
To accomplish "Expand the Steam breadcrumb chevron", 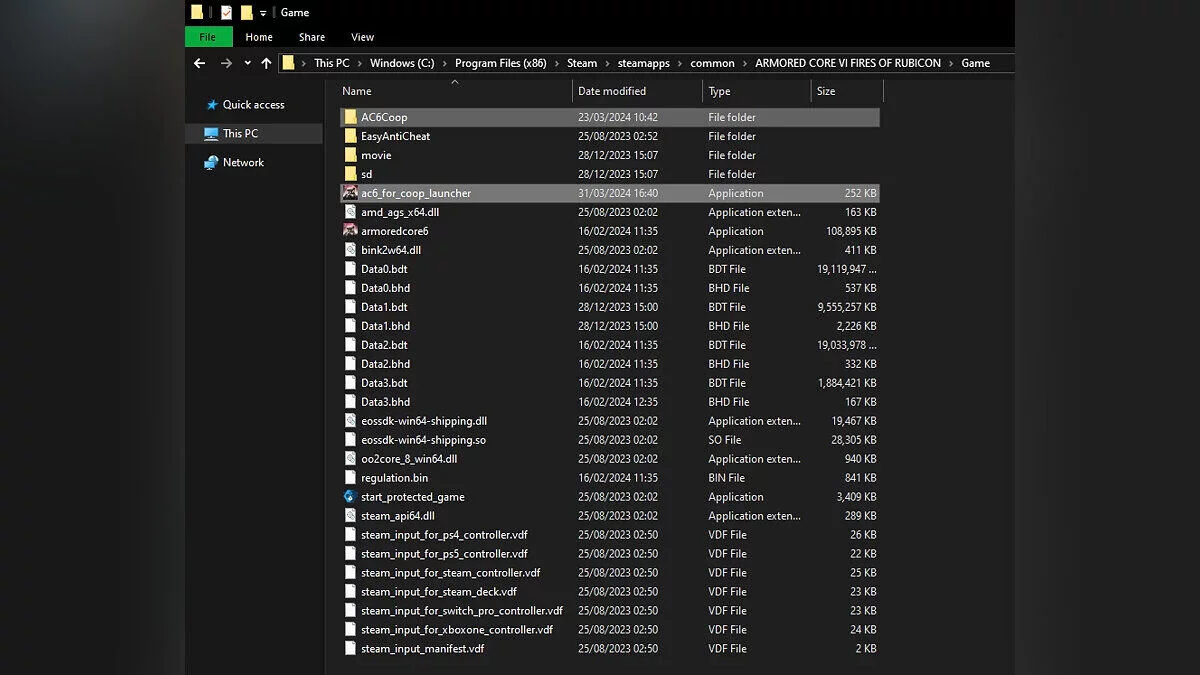I will tap(606, 63).
